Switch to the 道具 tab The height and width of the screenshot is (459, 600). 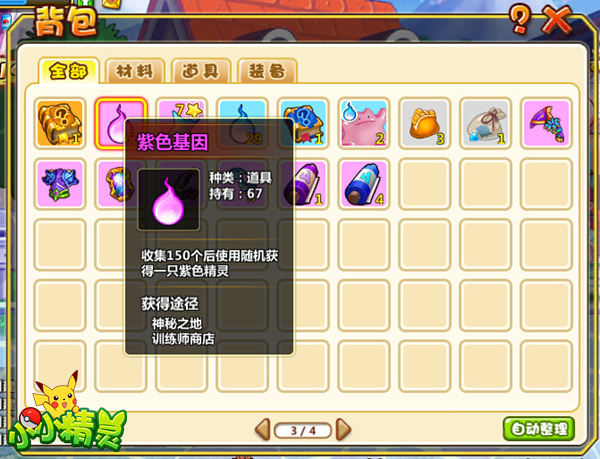pos(201,71)
